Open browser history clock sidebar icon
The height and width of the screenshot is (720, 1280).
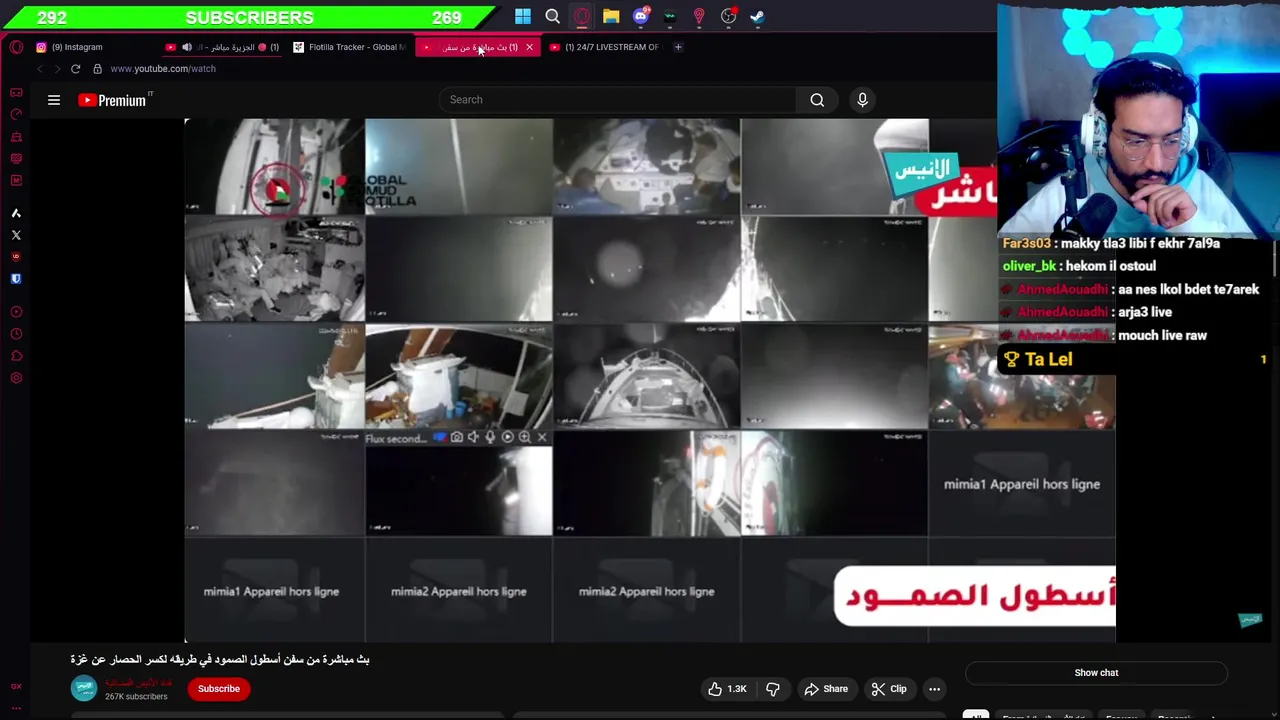[16, 334]
